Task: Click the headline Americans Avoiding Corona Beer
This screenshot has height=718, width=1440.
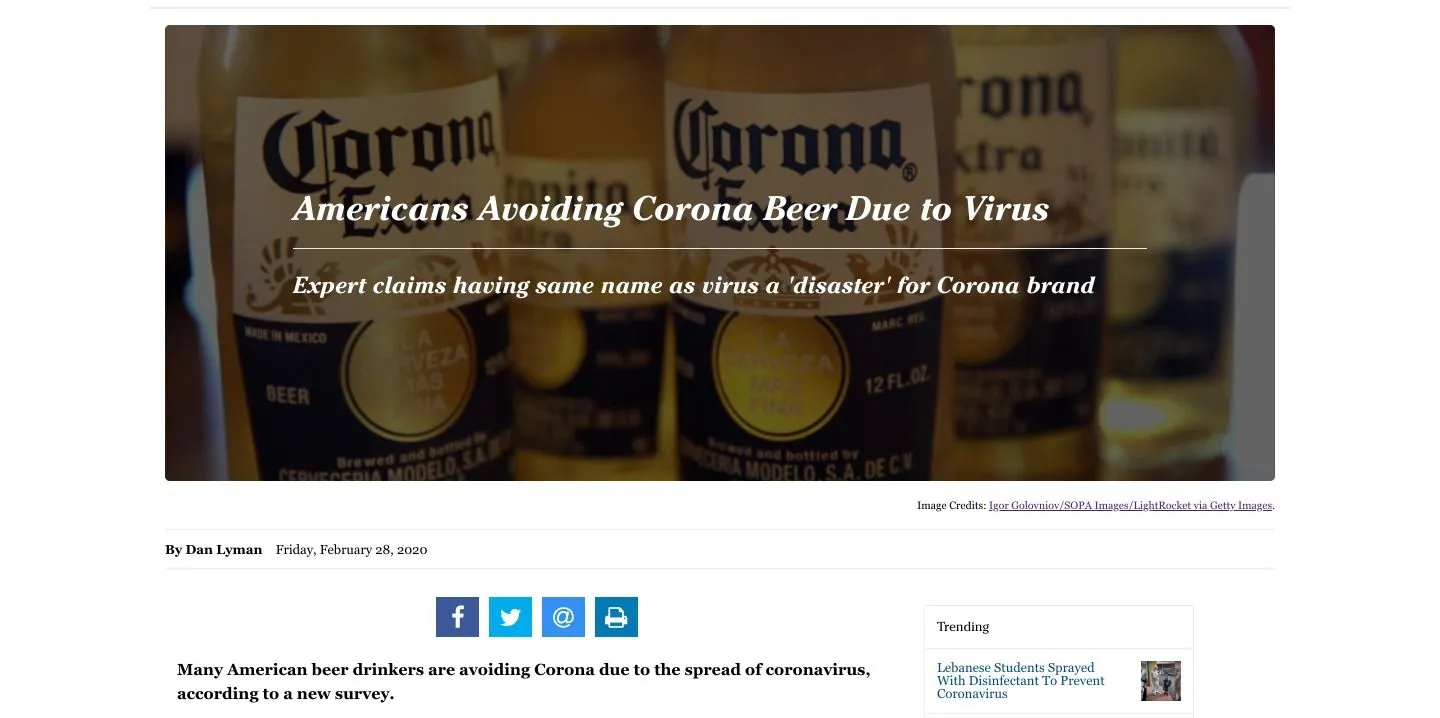Action: (x=670, y=209)
